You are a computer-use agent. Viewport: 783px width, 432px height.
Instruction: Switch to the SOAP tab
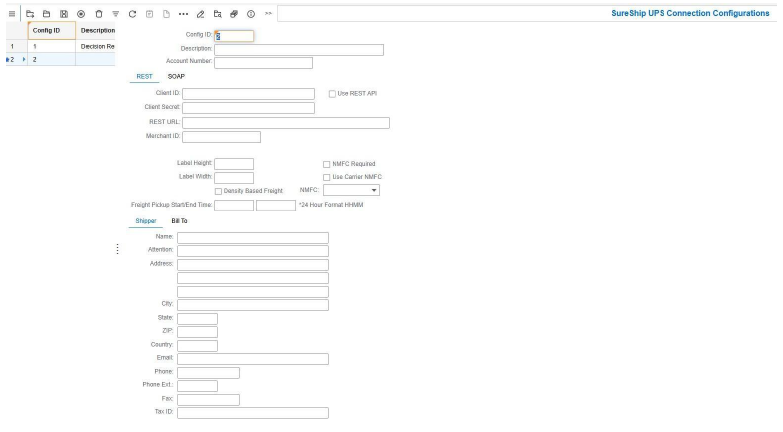(176, 76)
